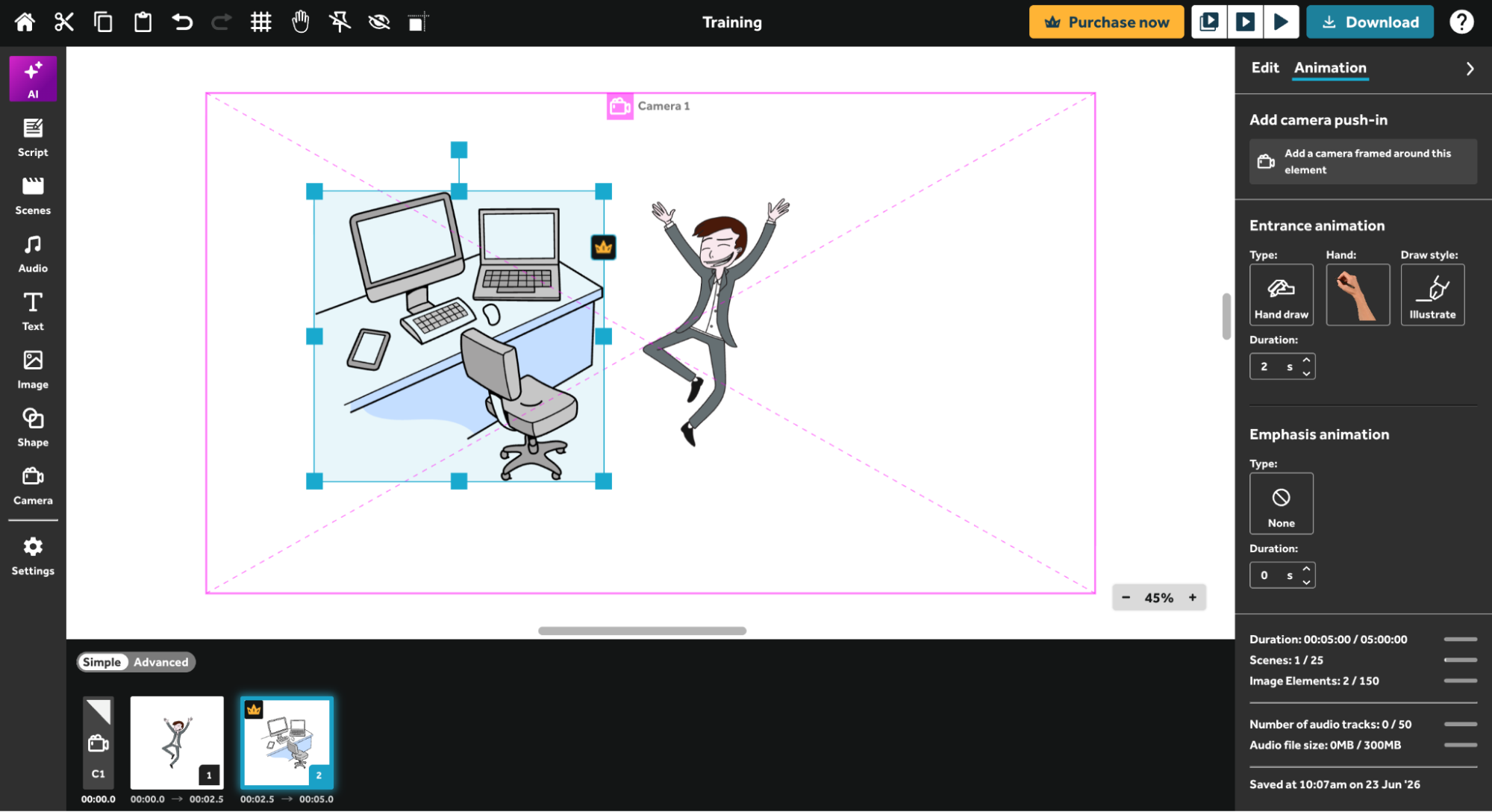Screen dimensions: 1492x812
Task: Paste from clipboard icon
Action: [x=143, y=22]
